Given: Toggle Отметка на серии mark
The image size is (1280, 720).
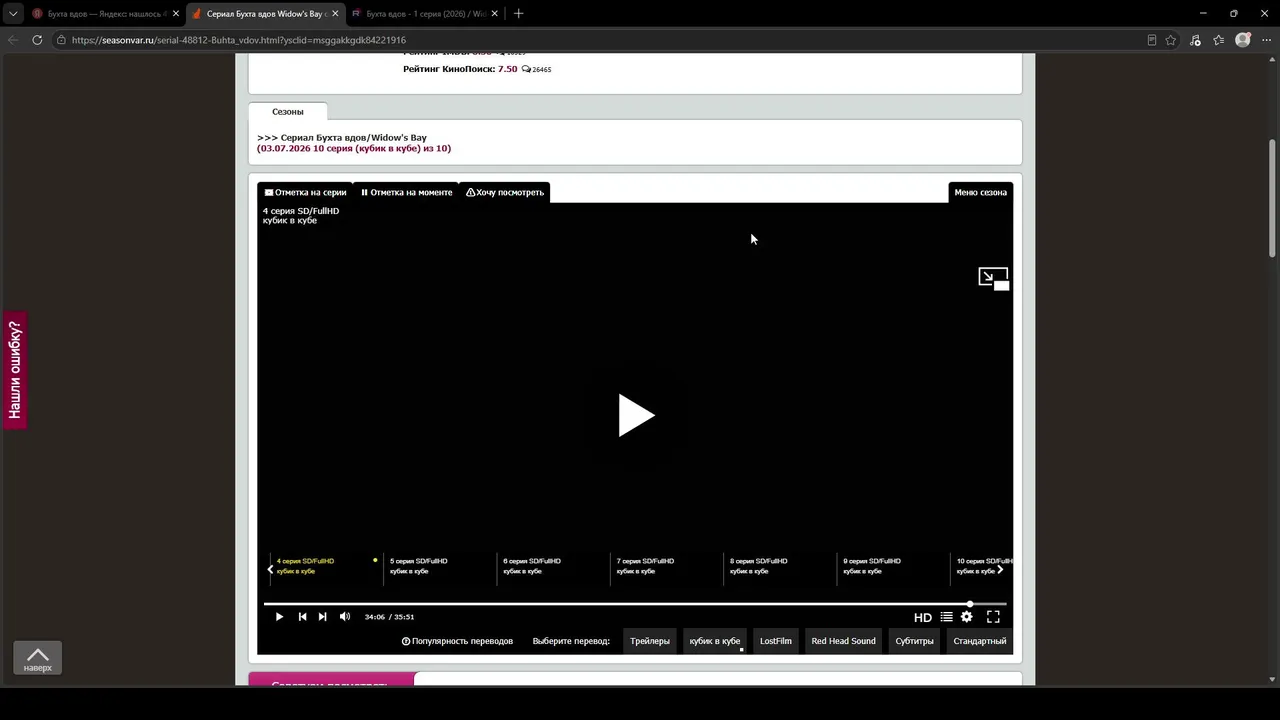Looking at the screenshot, I should tap(305, 192).
